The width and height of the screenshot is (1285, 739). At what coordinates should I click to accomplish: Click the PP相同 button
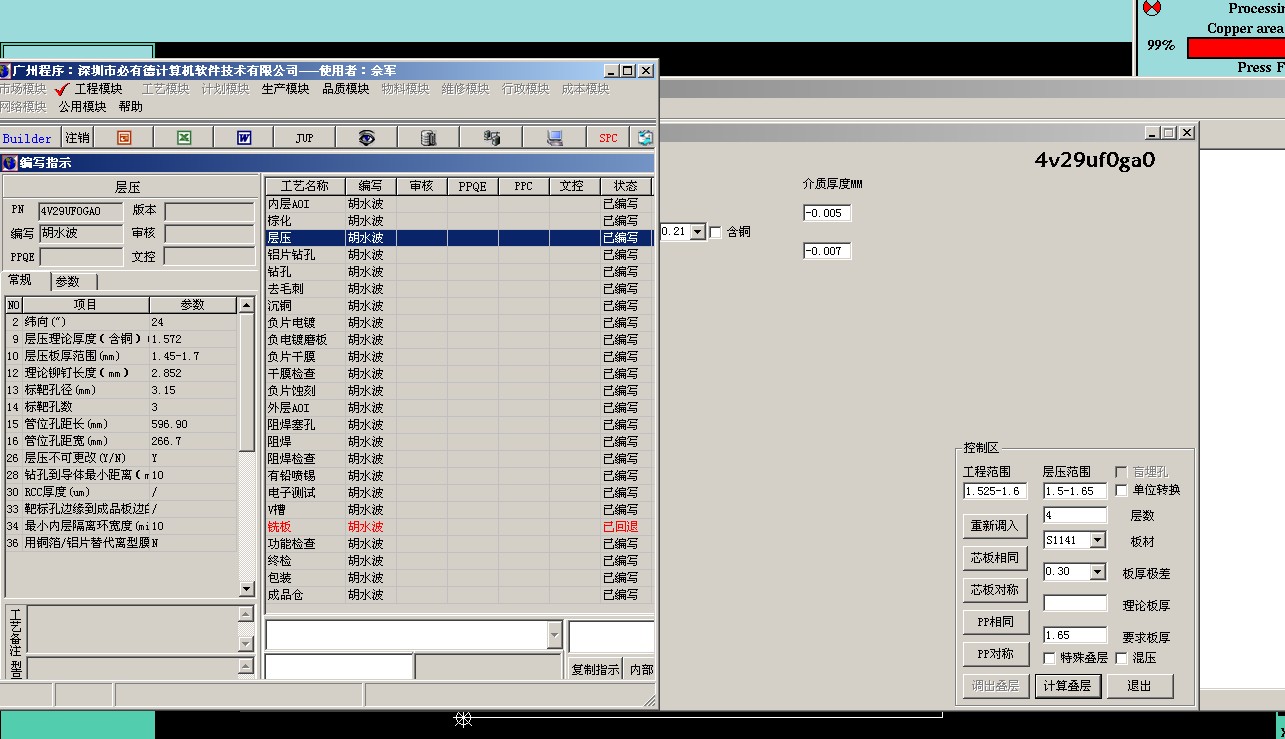click(x=995, y=622)
